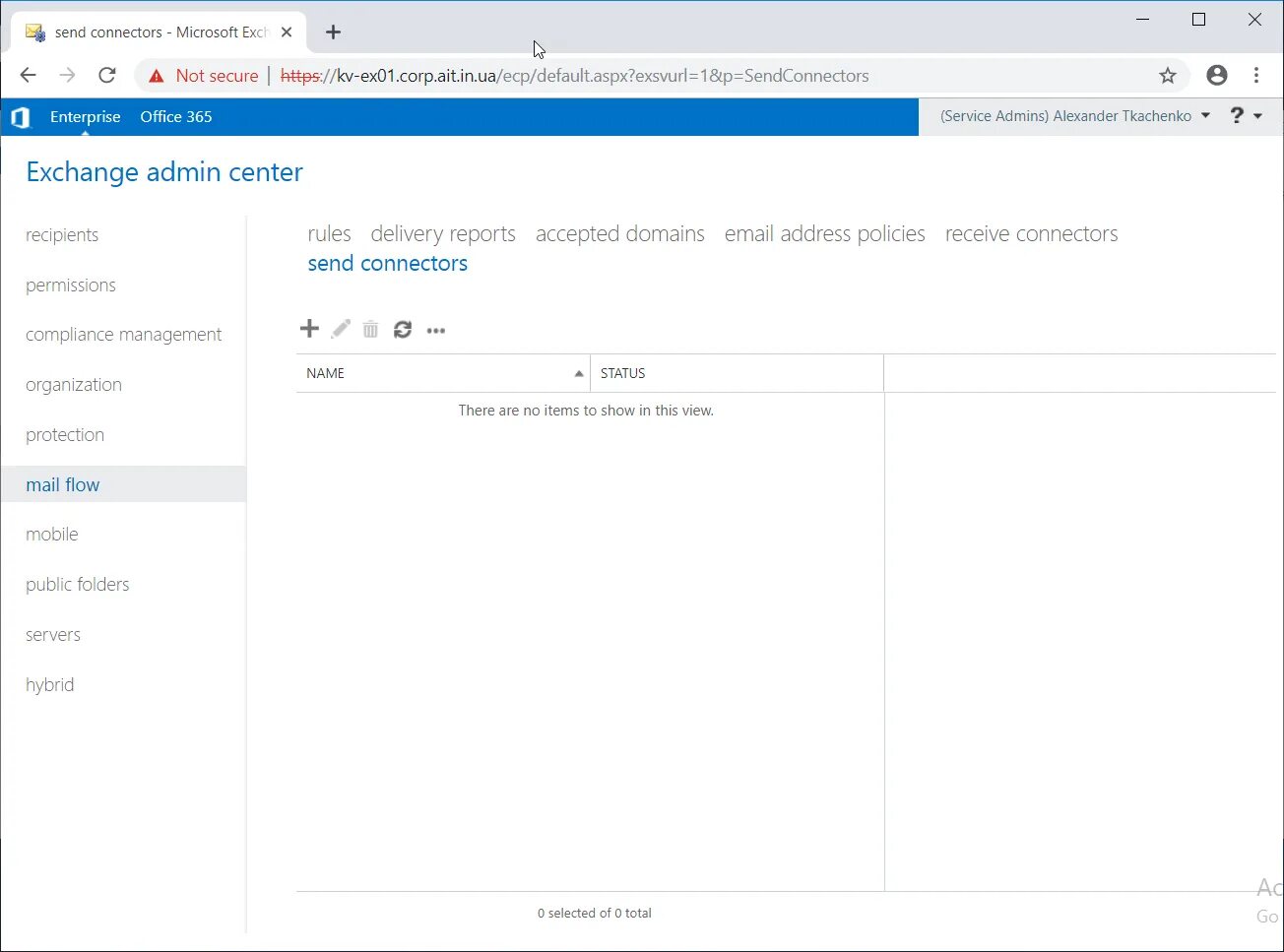Click the browser address bar URL
Screen dimensions: 1284x952
coord(574,76)
